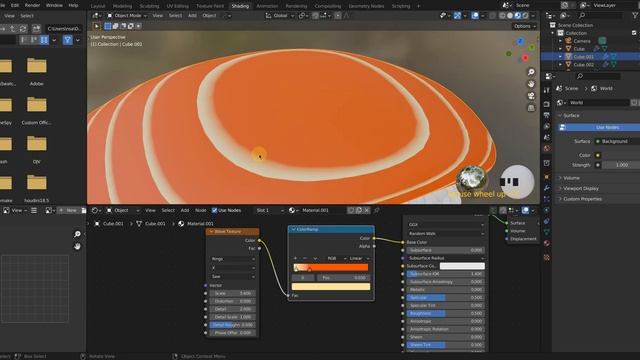
Task: Open the Object Mode dropdown
Action: 127,16
